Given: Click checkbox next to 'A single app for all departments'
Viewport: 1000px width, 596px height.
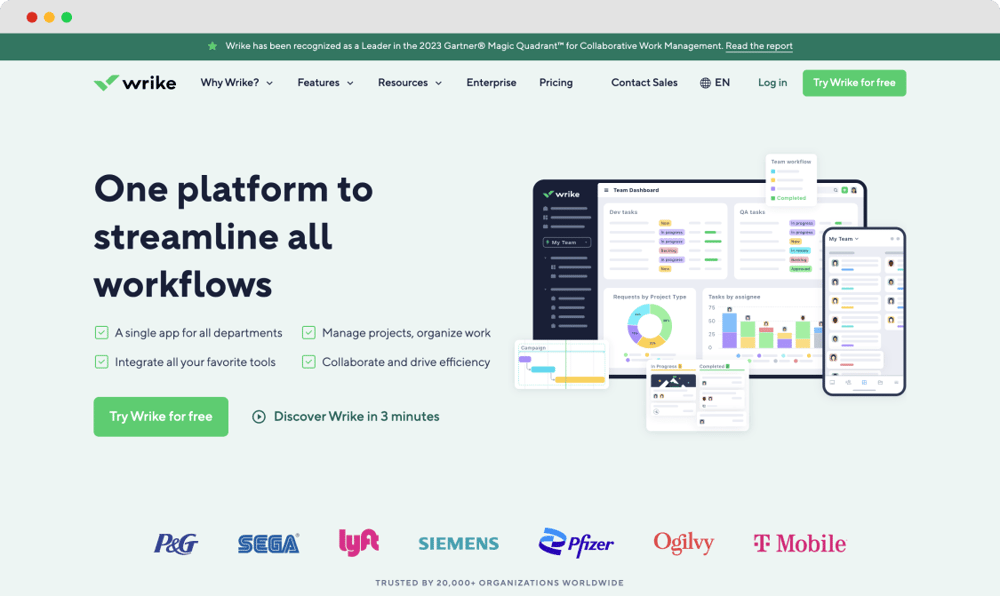Looking at the screenshot, I should (101, 333).
